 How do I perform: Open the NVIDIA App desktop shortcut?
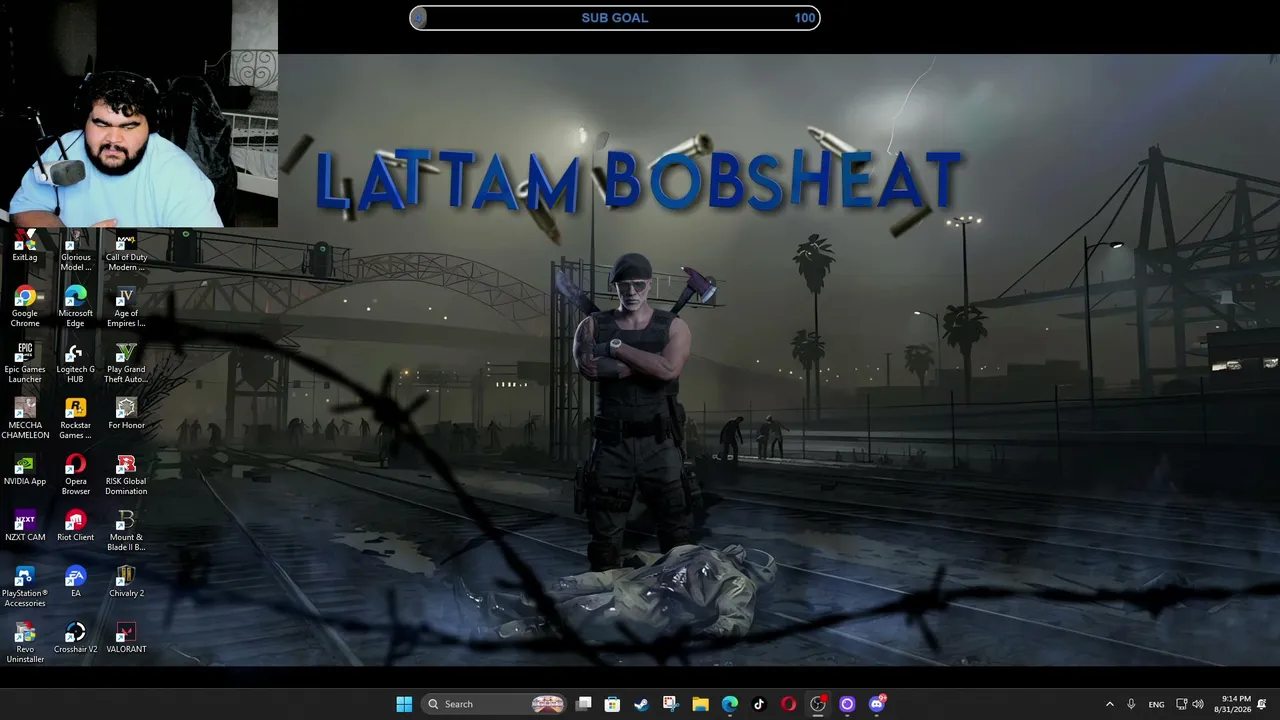(x=25, y=470)
